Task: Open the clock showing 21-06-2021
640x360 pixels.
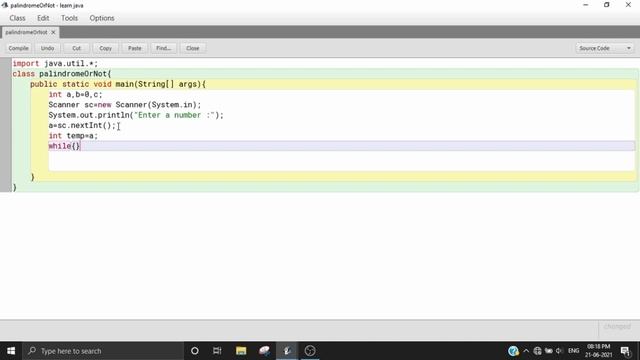Action: click(598, 351)
